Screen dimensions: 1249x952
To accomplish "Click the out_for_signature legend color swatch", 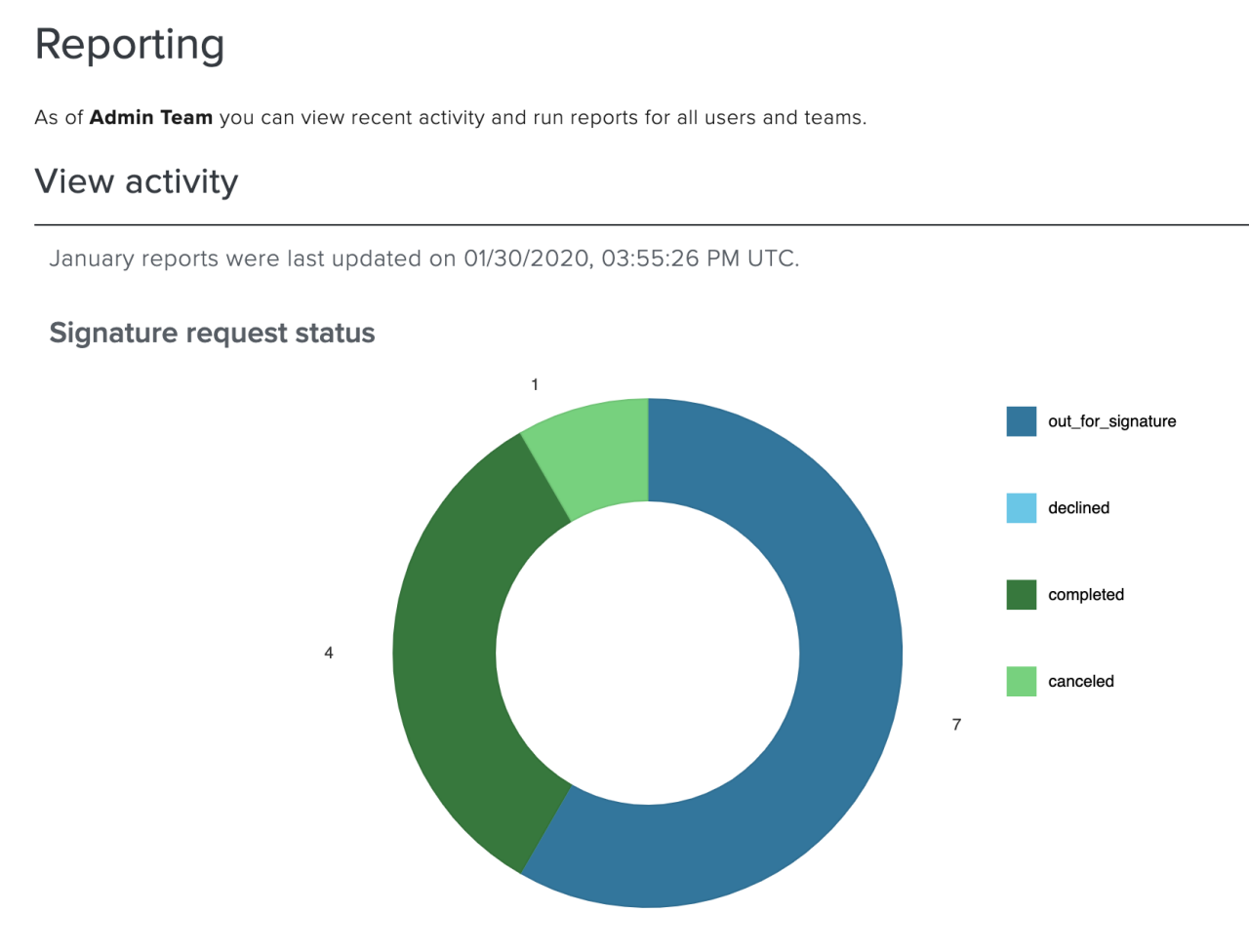I will [x=1021, y=421].
